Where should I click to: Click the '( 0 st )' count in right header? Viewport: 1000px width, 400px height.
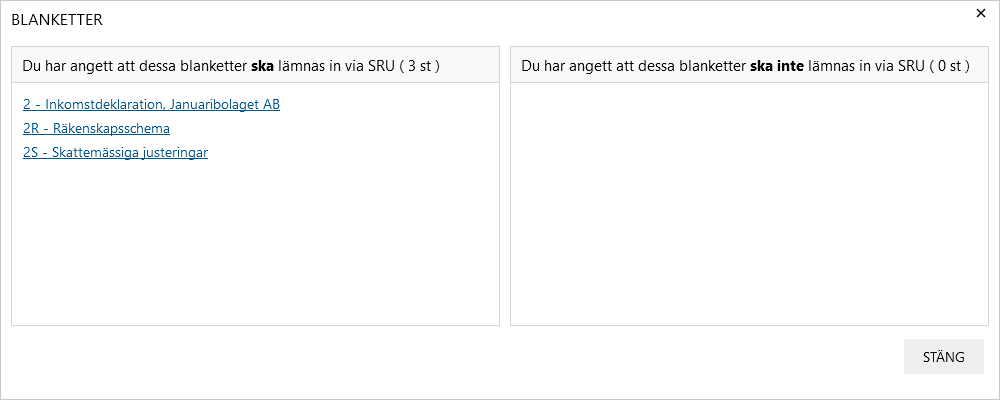(x=950, y=66)
